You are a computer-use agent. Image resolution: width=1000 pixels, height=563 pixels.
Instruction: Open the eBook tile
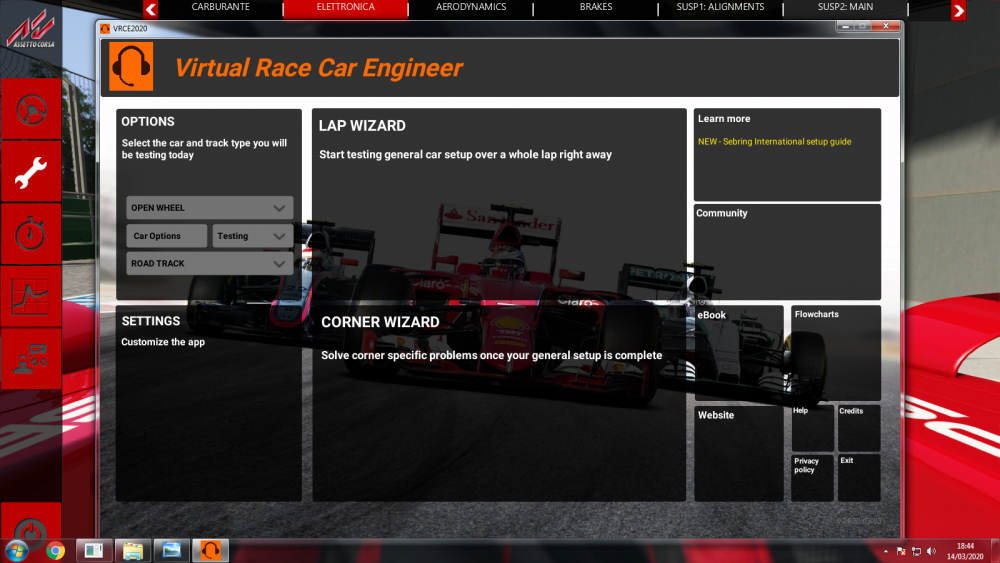tap(739, 353)
